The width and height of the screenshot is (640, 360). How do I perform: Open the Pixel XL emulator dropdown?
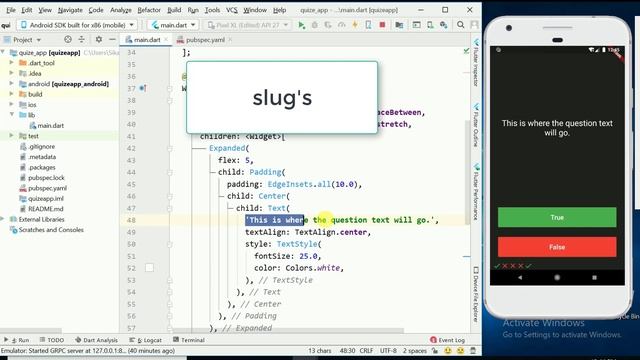(x=248, y=25)
